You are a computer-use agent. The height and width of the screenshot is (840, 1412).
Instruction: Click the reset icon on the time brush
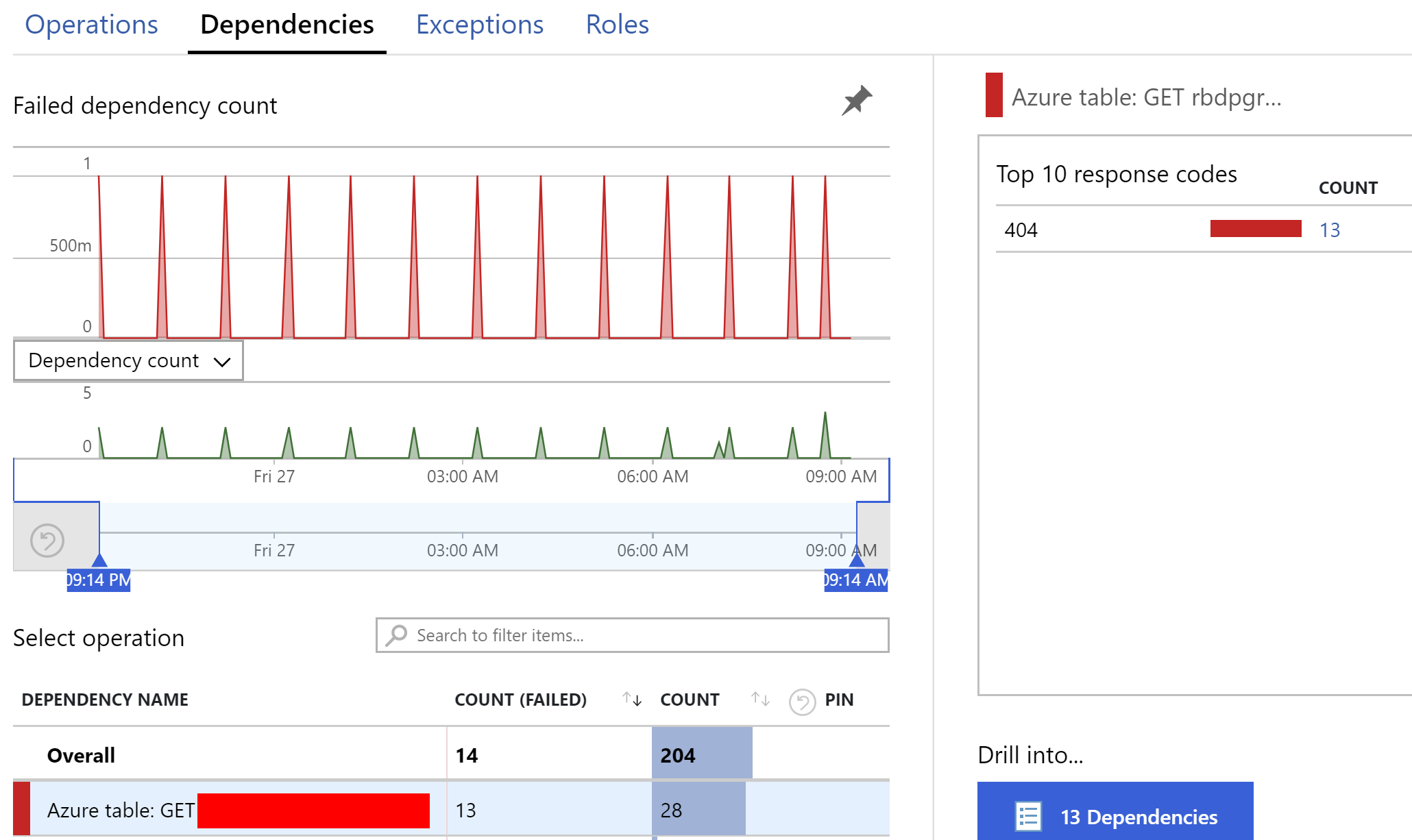point(46,541)
